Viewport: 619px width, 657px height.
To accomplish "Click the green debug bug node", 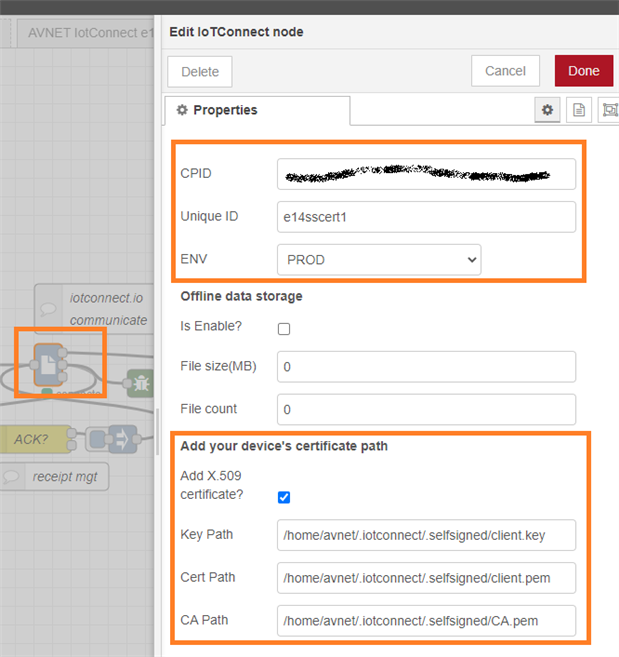I will [138, 382].
